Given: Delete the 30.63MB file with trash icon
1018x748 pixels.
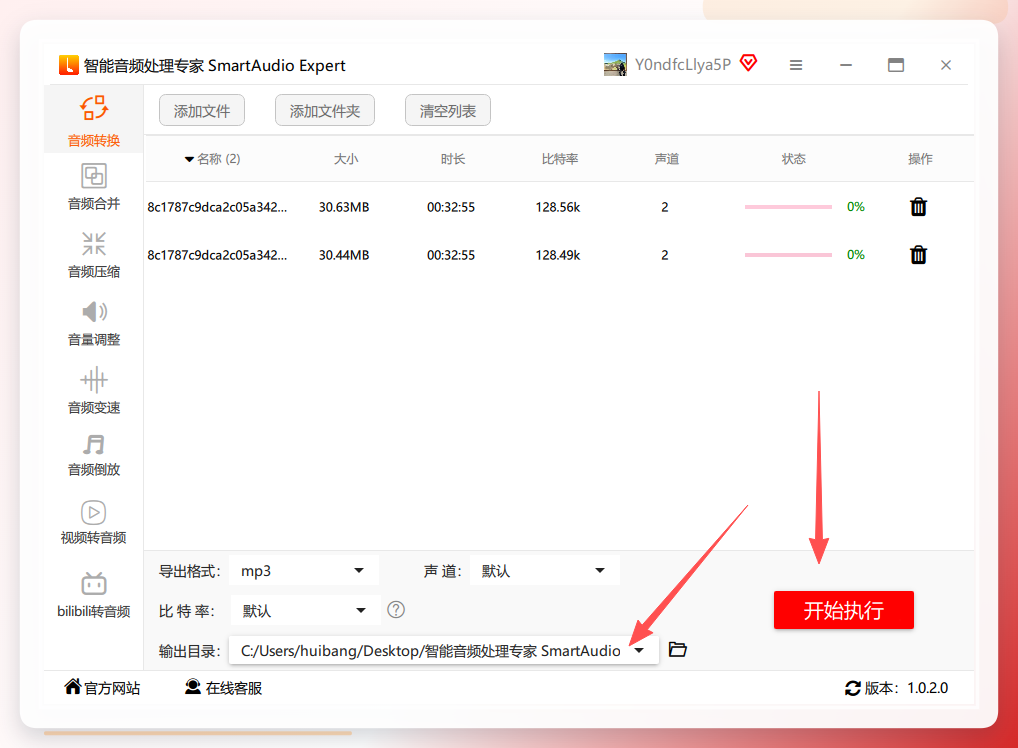Looking at the screenshot, I should pyautogui.click(x=918, y=207).
